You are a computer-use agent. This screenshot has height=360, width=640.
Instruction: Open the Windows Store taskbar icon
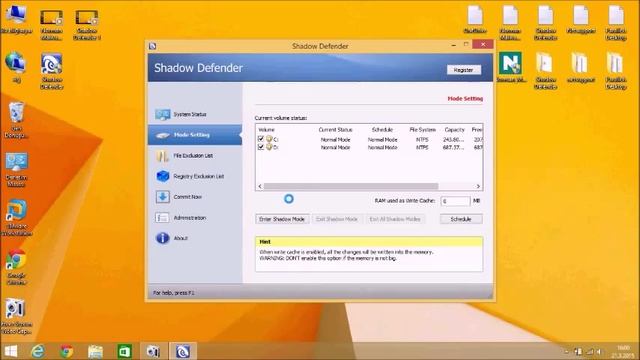pos(124,351)
